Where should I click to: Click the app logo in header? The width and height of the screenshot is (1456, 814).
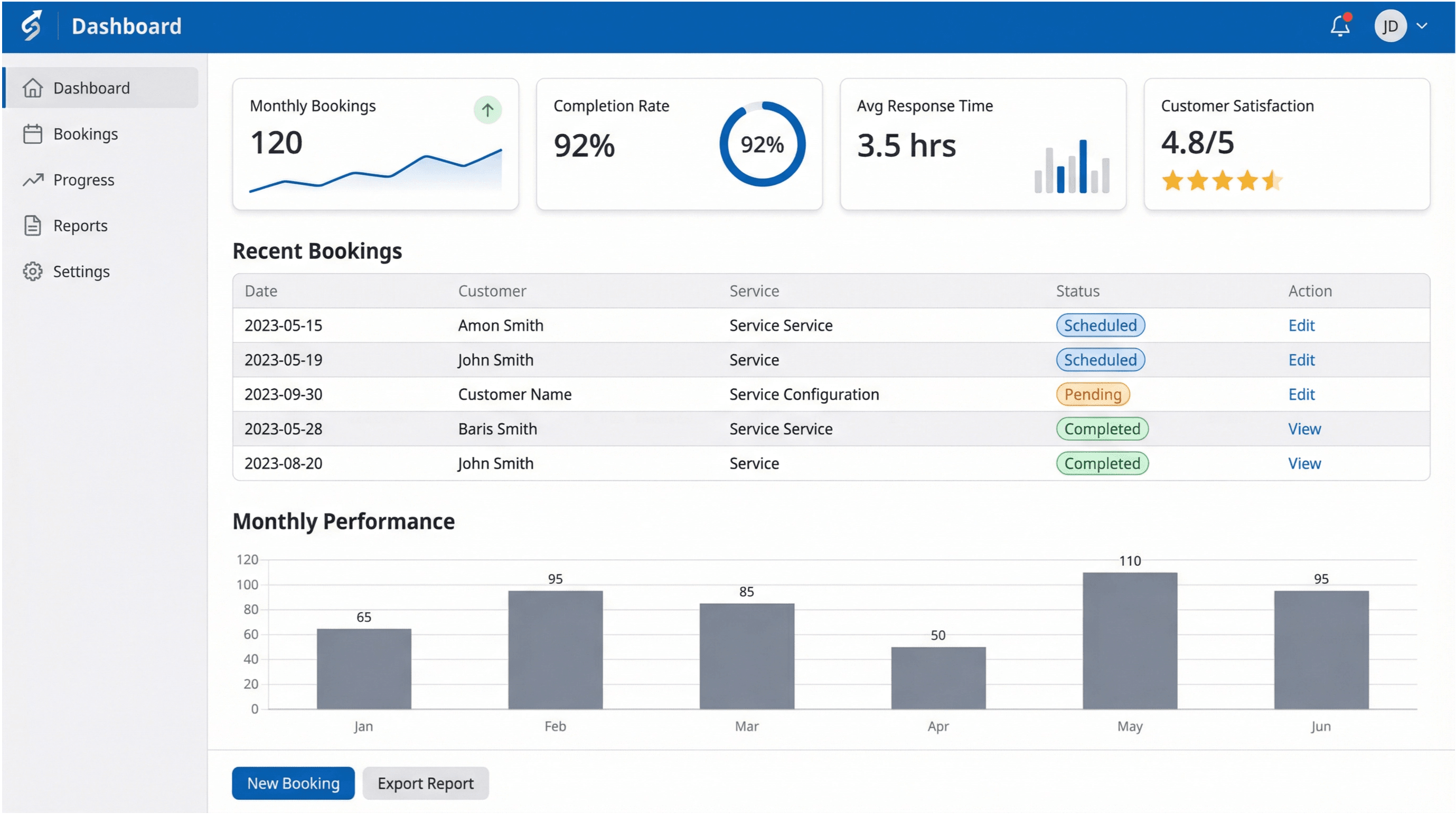(32, 26)
